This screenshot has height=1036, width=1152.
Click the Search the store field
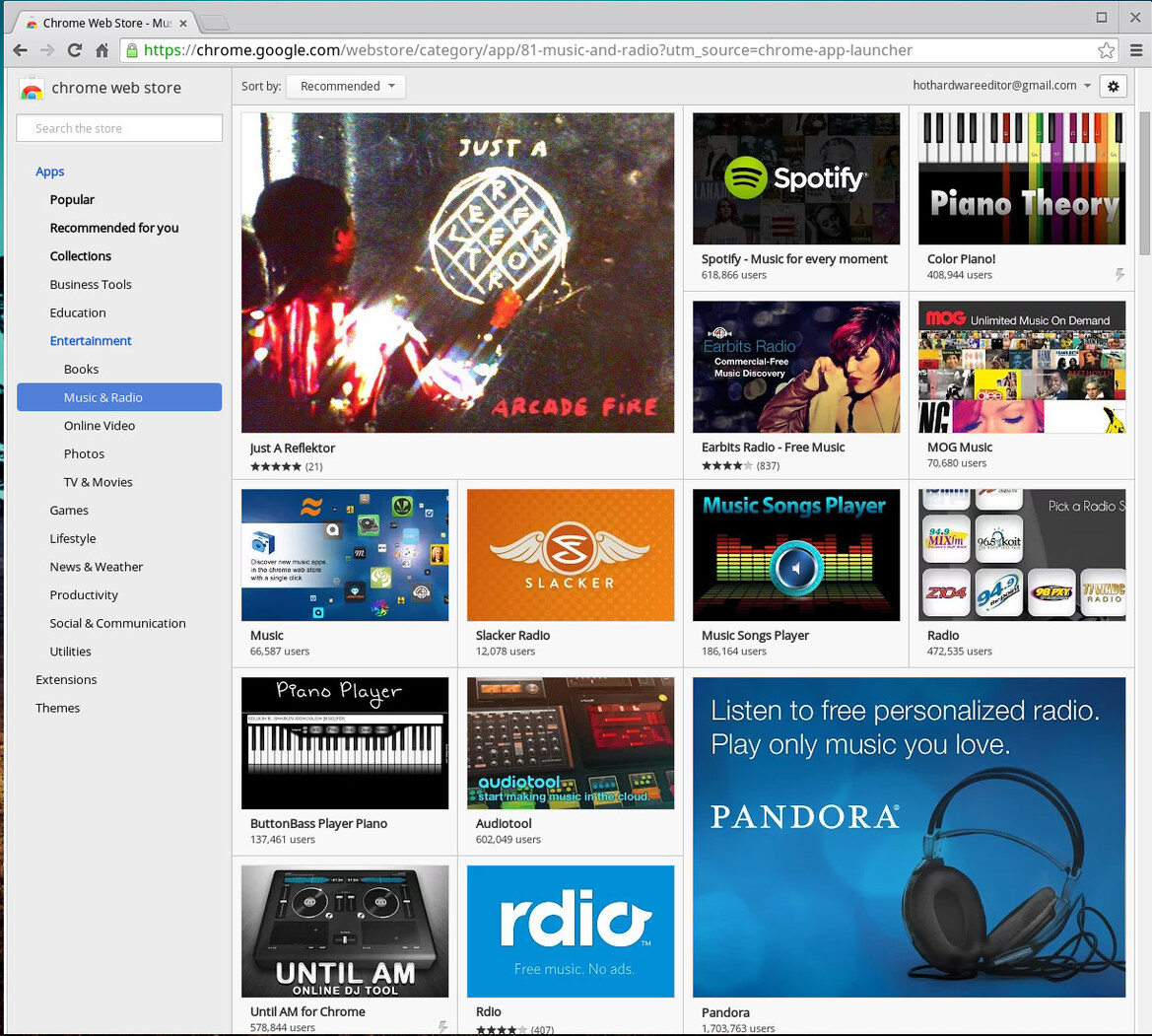click(119, 128)
